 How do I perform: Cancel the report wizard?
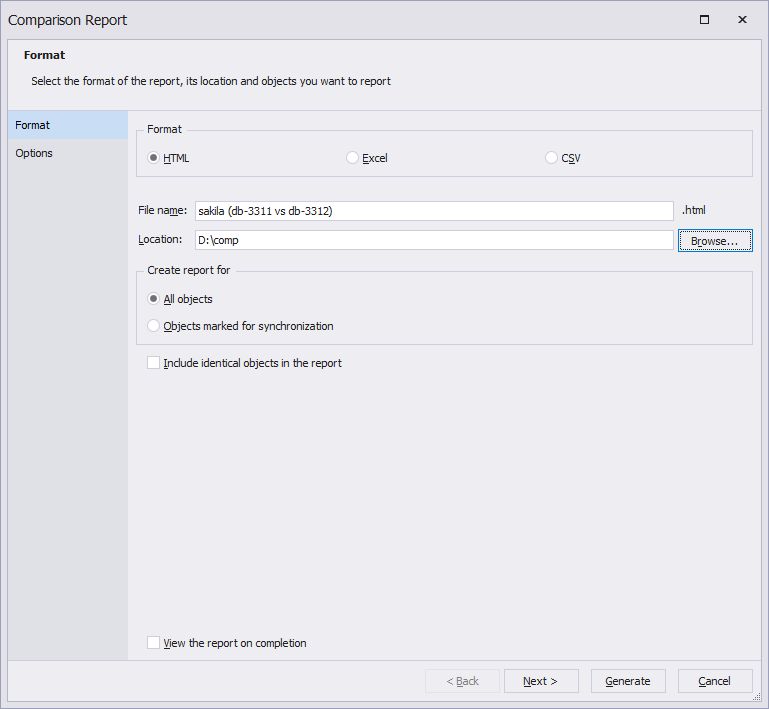coord(715,681)
